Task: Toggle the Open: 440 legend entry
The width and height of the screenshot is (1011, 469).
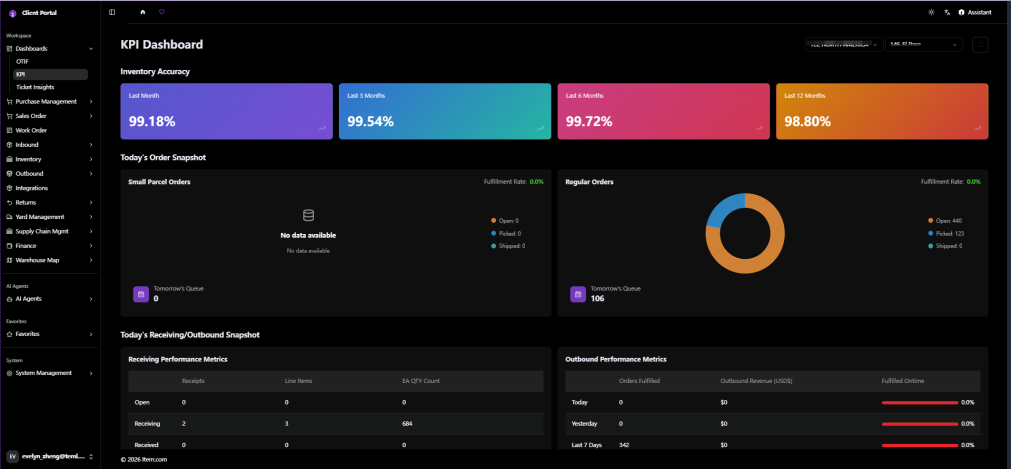Action: tap(945, 221)
